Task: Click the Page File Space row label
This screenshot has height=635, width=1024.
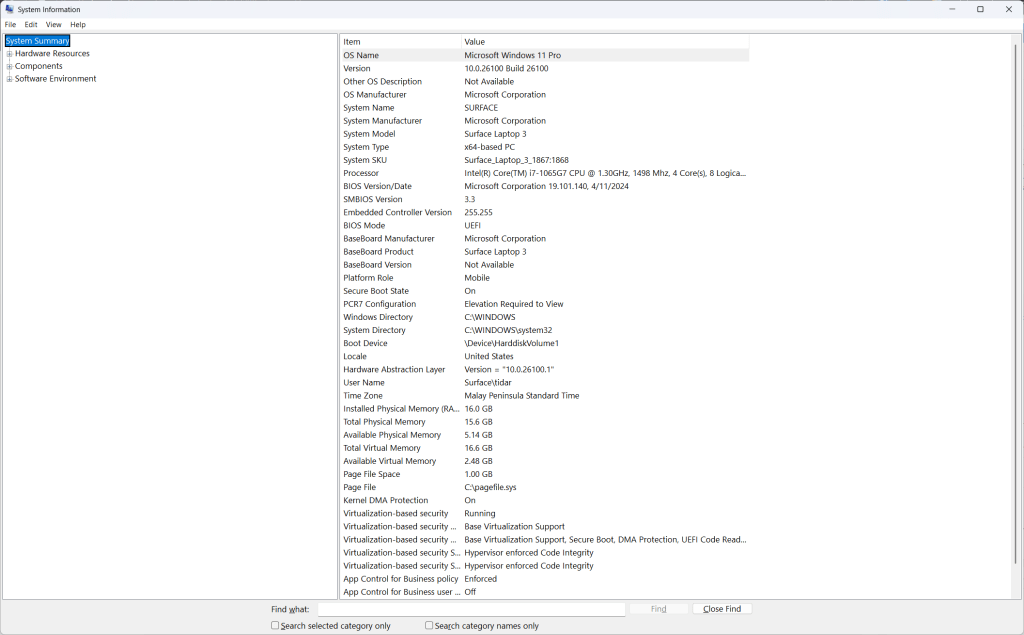Action: coord(372,474)
